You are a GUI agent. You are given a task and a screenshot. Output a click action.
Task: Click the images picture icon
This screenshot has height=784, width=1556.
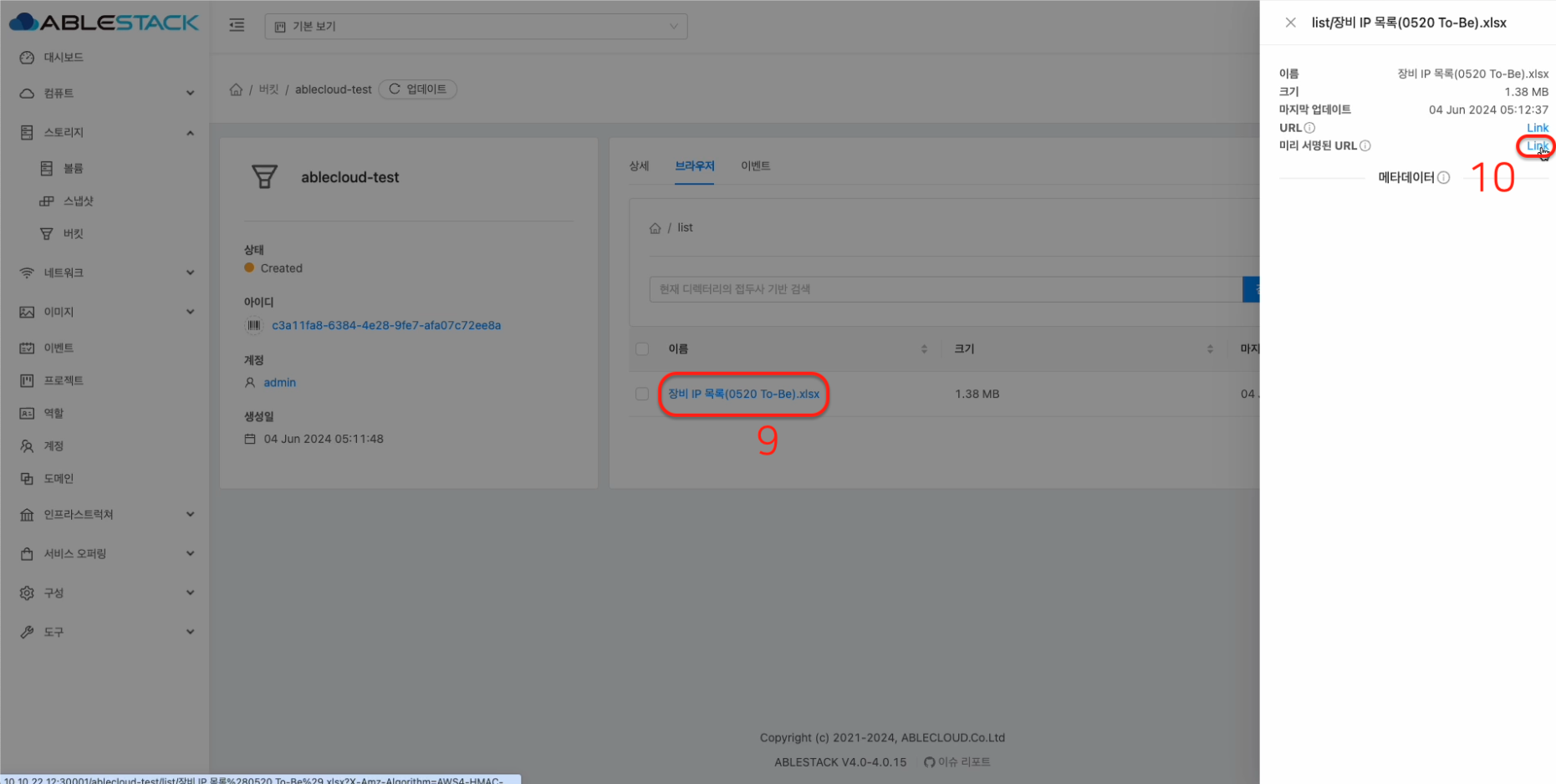27,313
